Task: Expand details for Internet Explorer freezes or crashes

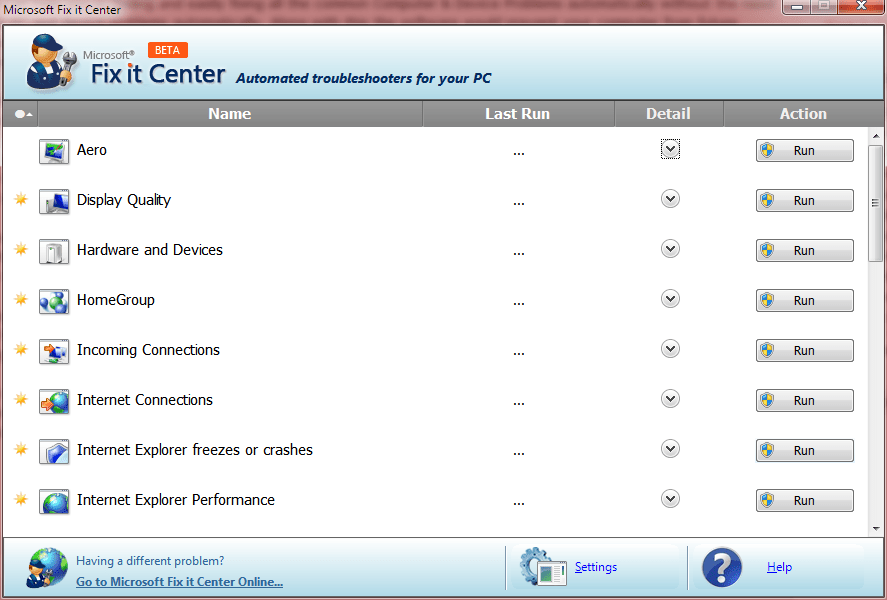Action: [670, 449]
